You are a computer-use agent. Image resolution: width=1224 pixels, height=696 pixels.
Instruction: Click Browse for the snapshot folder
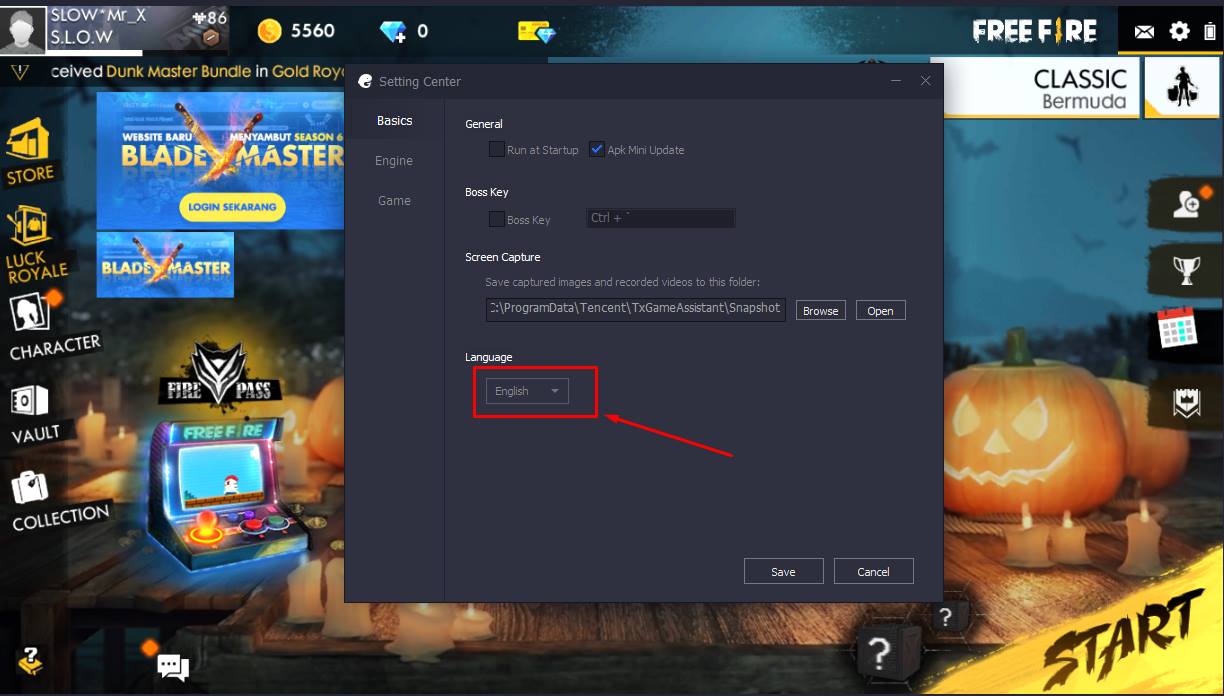820,310
